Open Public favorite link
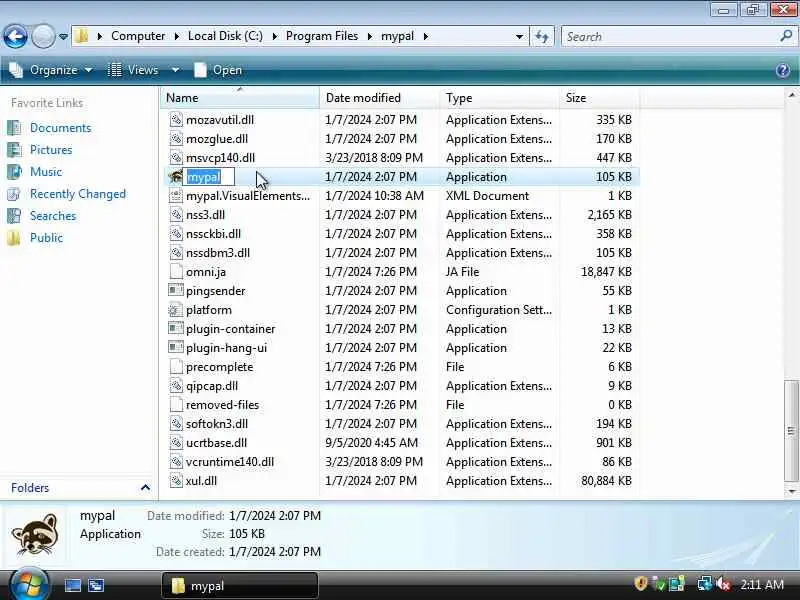The width and height of the screenshot is (800, 600). [x=46, y=238]
